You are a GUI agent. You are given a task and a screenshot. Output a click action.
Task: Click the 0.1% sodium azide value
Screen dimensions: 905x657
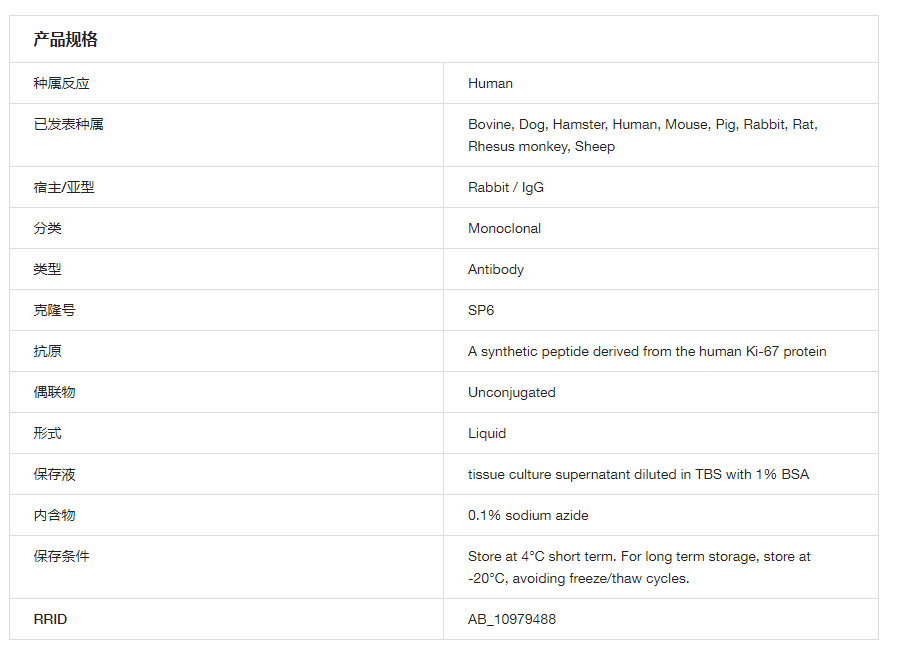point(528,515)
